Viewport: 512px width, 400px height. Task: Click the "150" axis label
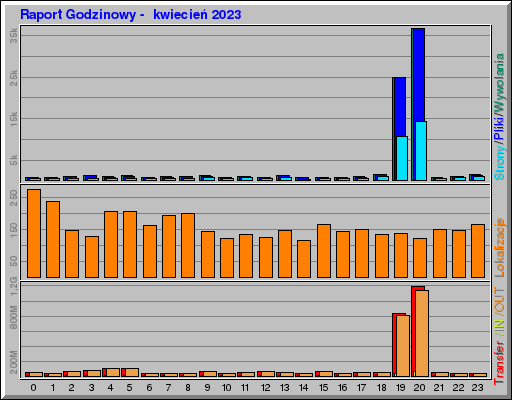click(13, 230)
